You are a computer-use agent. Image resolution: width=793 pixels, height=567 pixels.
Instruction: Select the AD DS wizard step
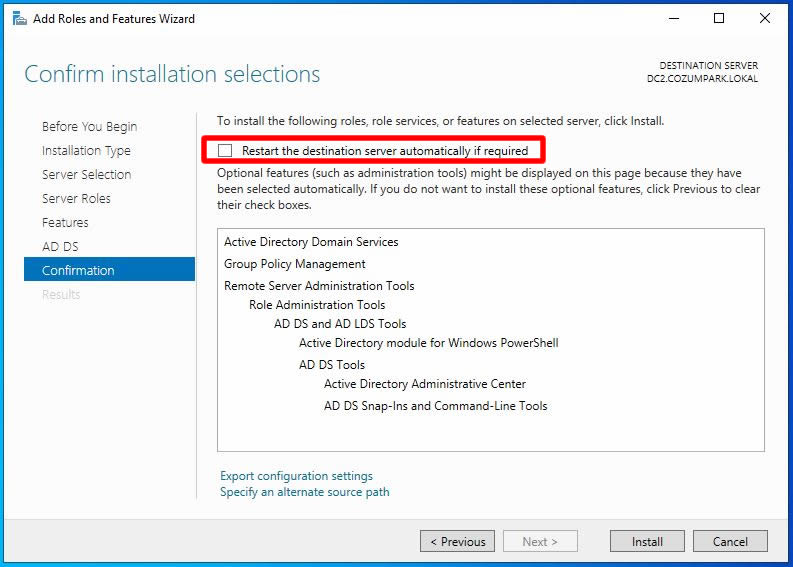(60, 247)
